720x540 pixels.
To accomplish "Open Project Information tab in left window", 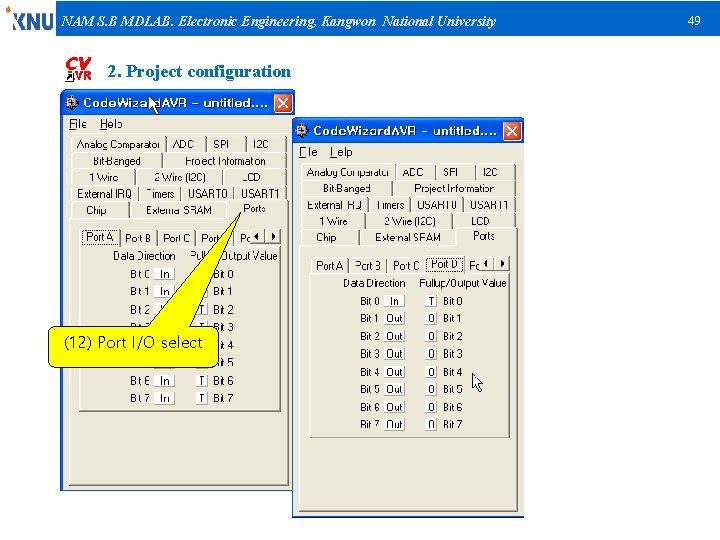I will [x=225, y=161].
